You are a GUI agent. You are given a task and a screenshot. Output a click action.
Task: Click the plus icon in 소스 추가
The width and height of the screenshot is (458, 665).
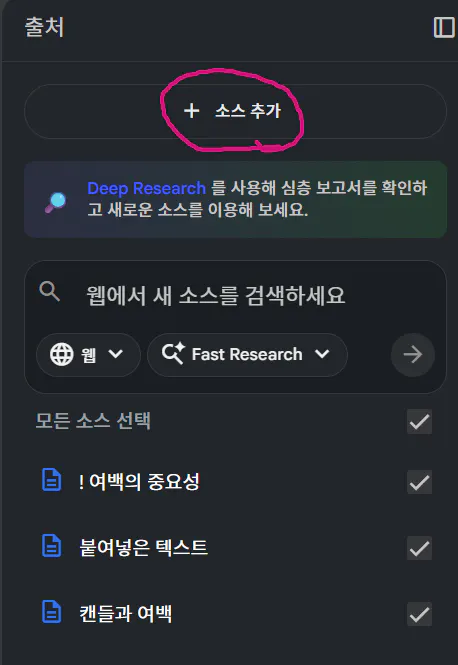coord(192,111)
